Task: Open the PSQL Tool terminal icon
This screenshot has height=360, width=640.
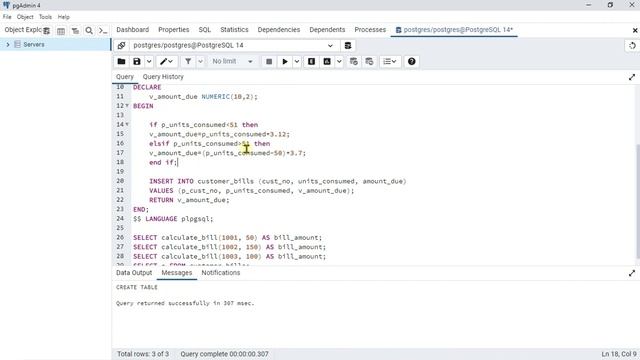Action: (103, 31)
